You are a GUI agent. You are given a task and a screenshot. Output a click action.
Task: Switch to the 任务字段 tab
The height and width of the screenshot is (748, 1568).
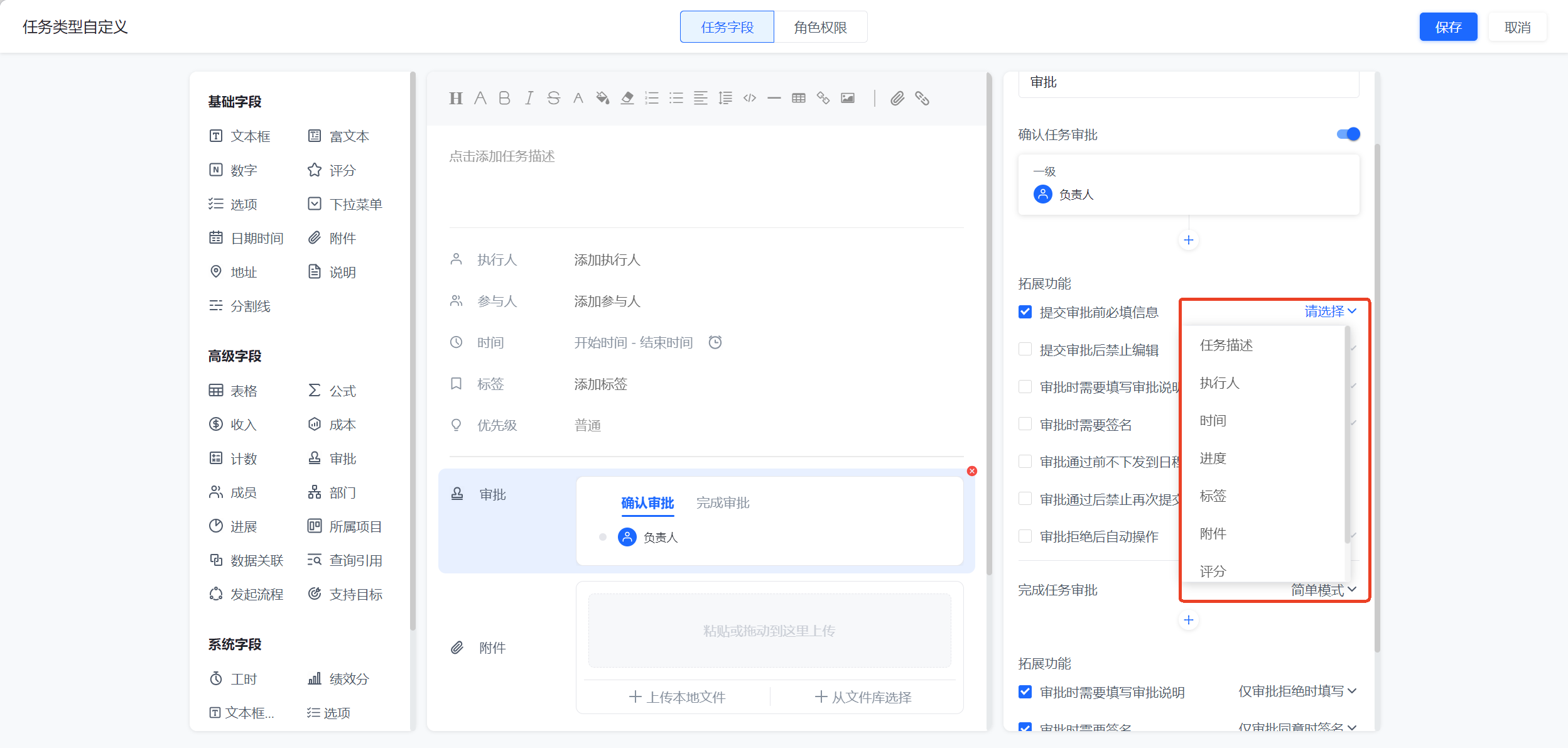(727, 27)
